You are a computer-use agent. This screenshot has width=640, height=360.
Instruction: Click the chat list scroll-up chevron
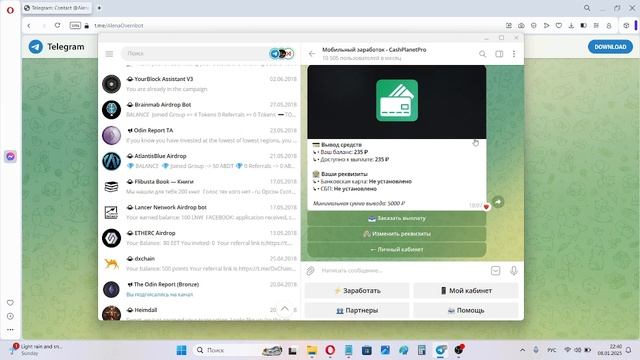[x=285, y=309]
